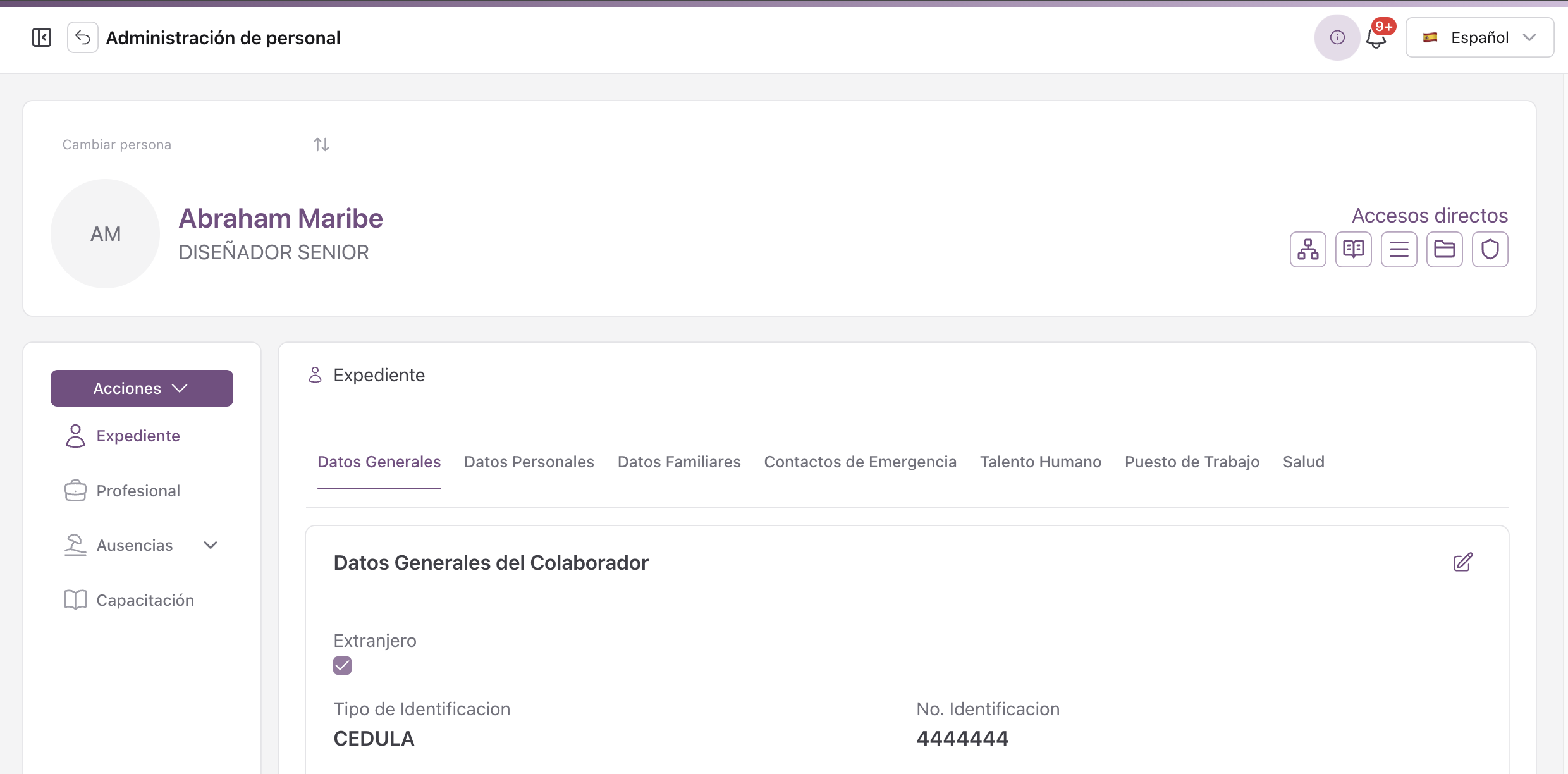Screen dimensions: 1568x774
Task: Expand the Ausencias chevron
Action: tap(211, 545)
